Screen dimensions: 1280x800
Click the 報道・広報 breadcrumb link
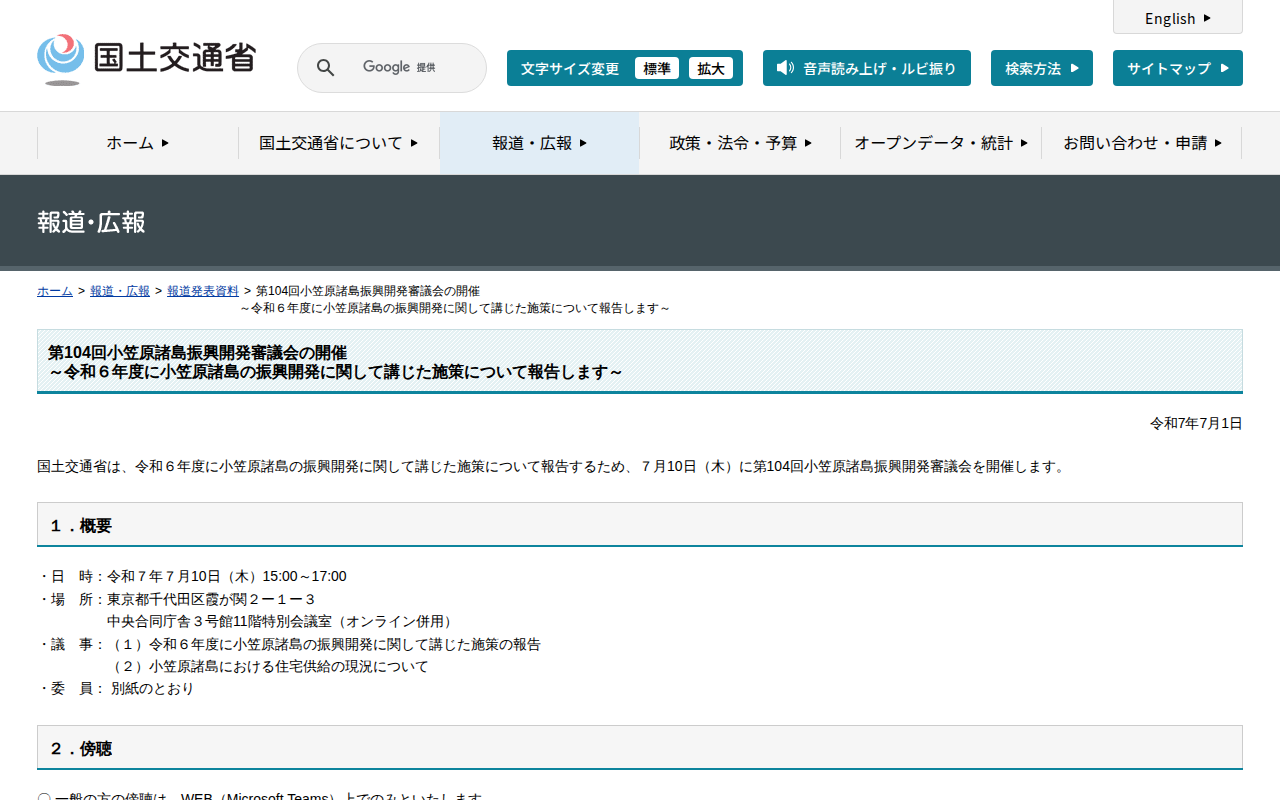click(x=120, y=291)
